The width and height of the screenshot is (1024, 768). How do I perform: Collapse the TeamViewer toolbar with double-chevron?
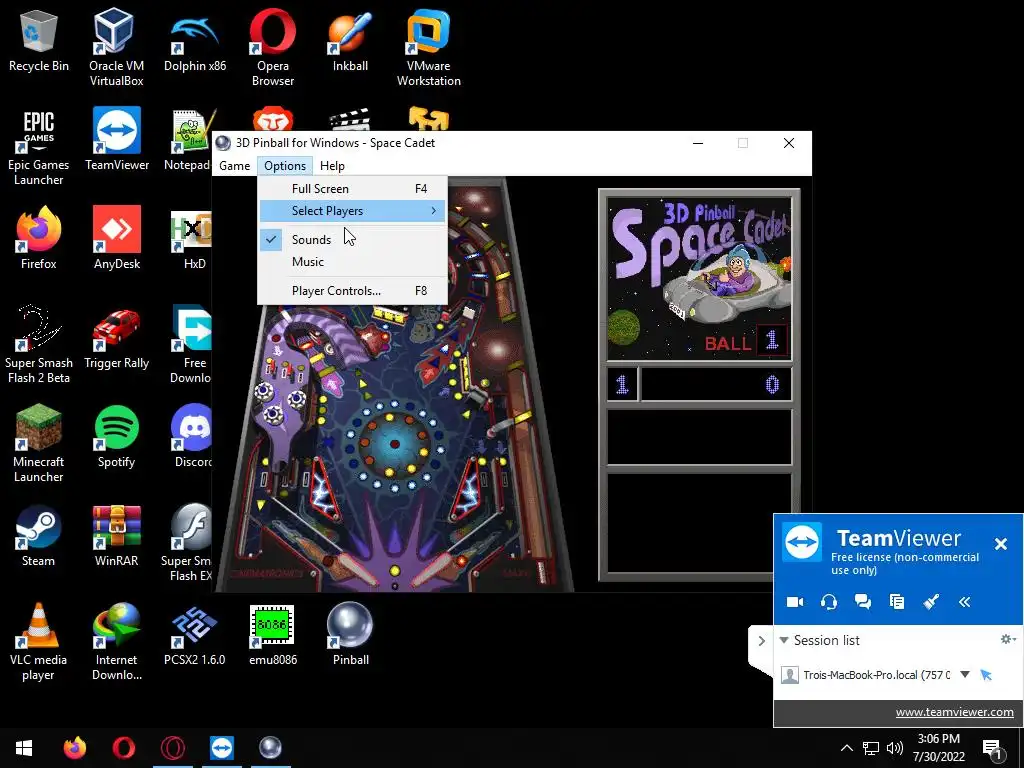(x=965, y=602)
